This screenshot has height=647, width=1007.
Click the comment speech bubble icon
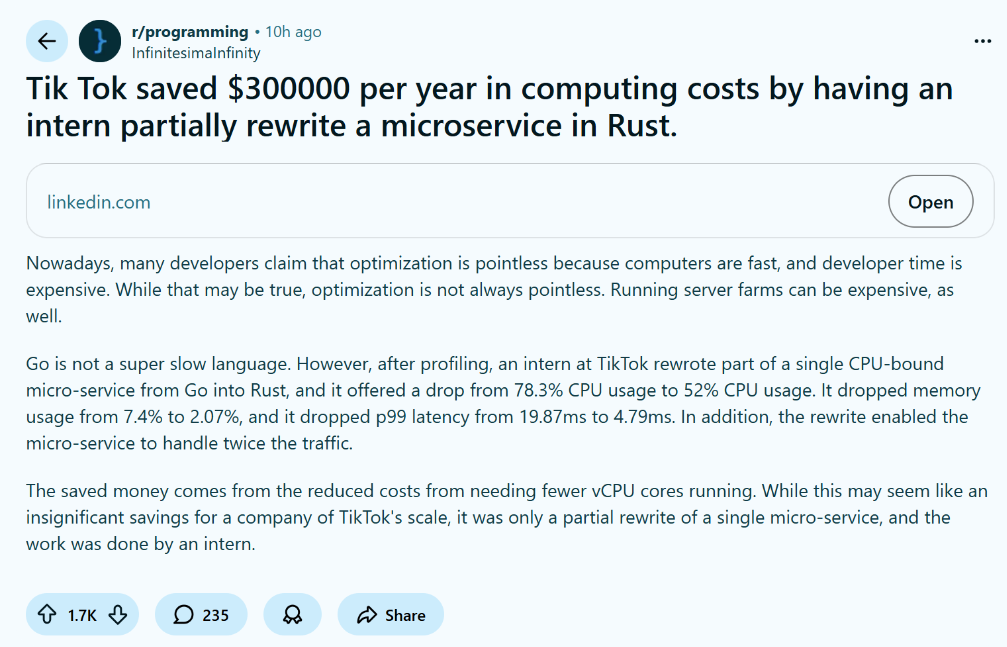click(x=183, y=615)
